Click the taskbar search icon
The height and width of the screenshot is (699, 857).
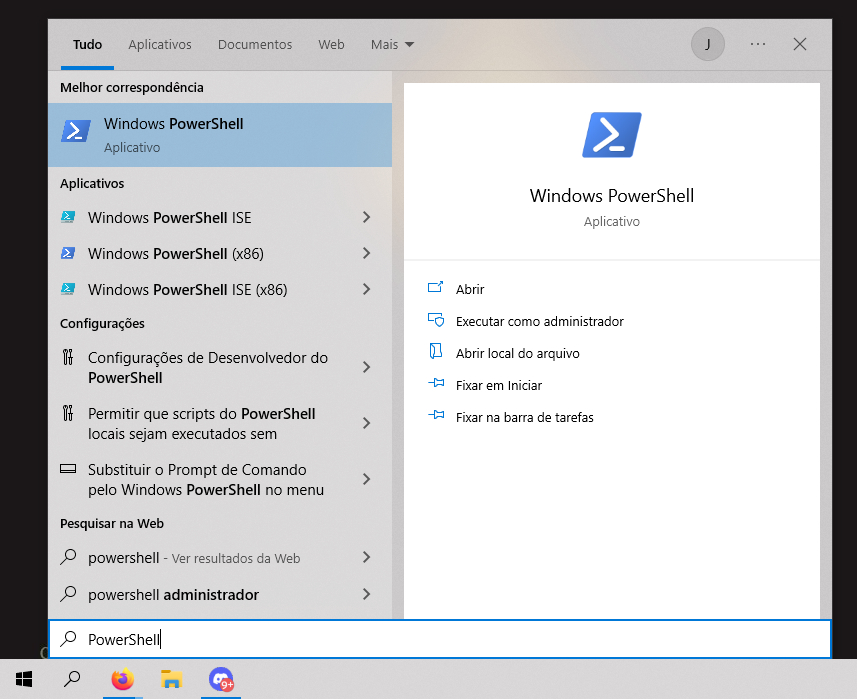[x=72, y=679]
